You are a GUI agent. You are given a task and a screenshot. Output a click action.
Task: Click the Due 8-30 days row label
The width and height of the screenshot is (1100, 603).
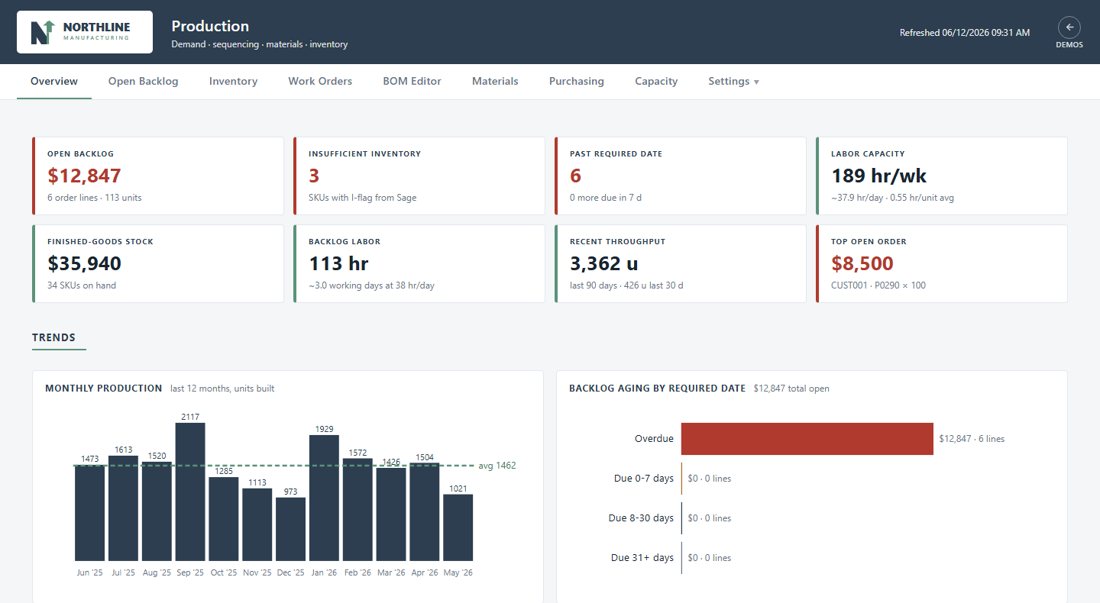point(640,518)
